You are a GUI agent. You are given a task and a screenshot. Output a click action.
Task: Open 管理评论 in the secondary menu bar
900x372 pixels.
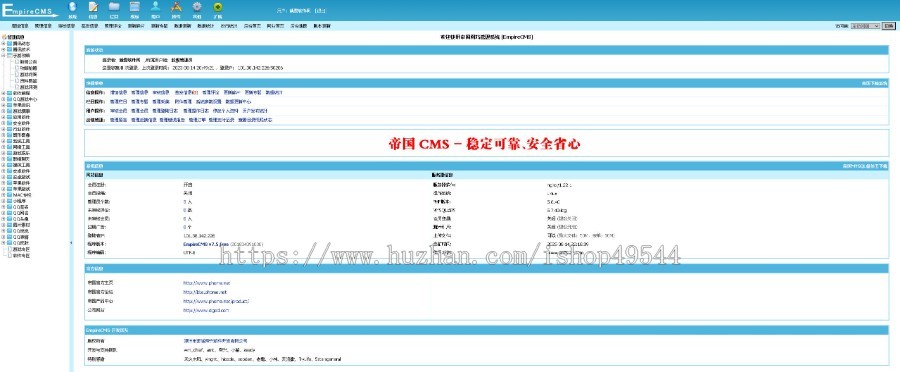113,26
